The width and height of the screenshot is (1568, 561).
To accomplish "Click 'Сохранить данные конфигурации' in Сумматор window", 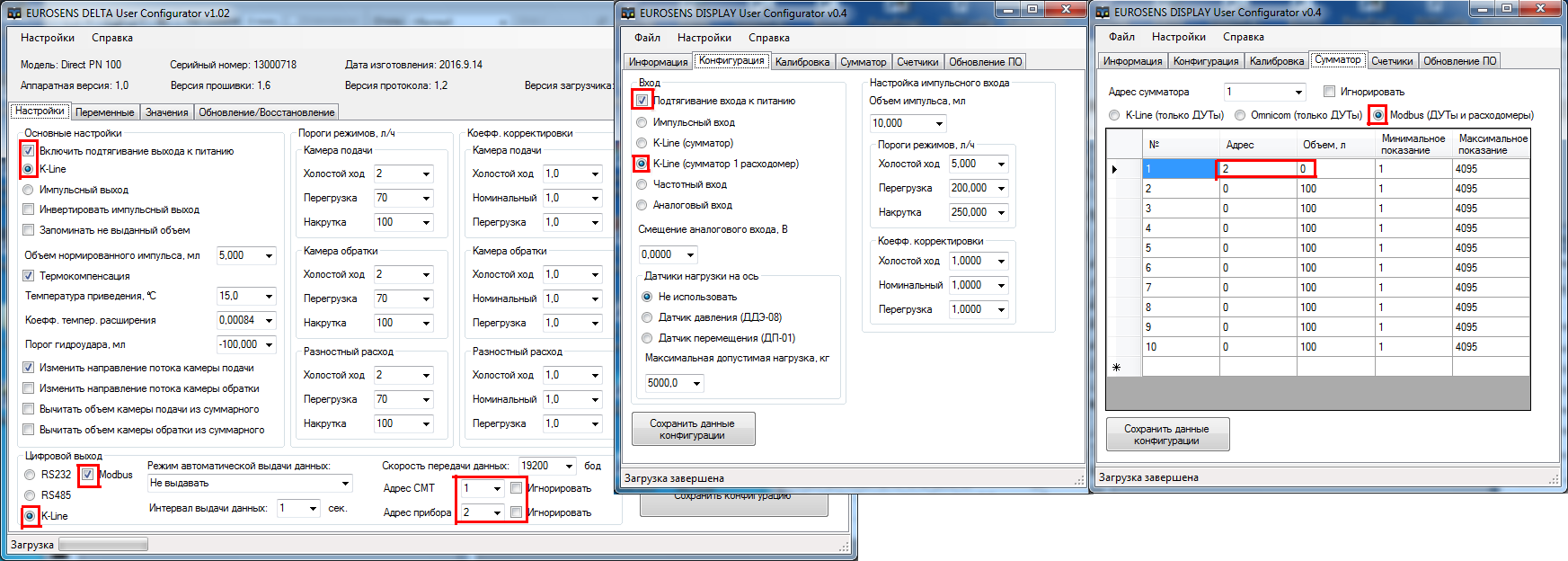I will [x=1167, y=434].
